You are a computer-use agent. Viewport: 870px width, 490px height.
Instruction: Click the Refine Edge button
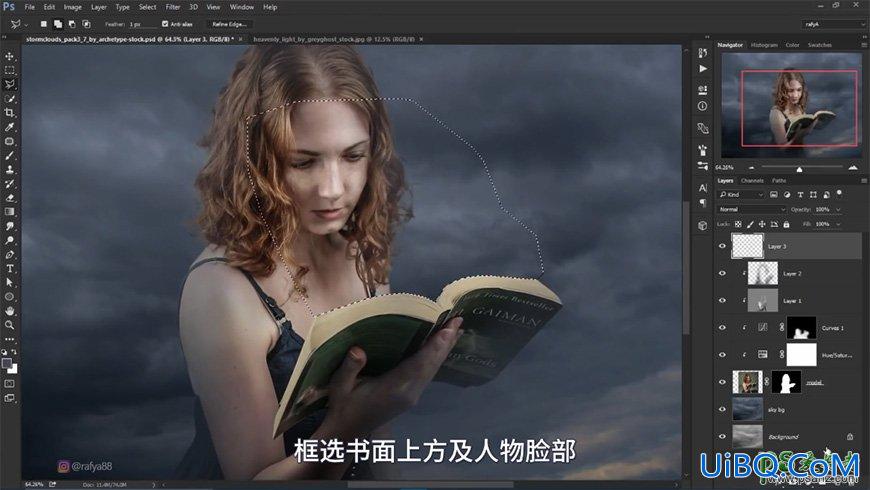229,24
